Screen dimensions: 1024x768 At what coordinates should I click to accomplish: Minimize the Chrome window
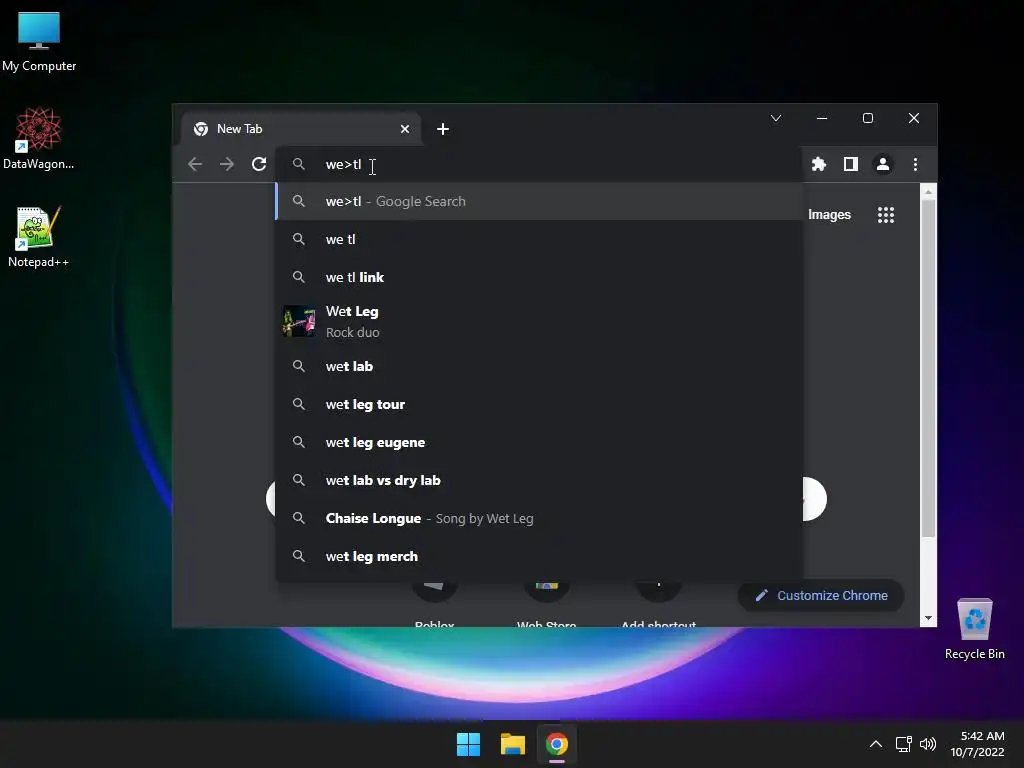pyautogui.click(x=822, y=118)
